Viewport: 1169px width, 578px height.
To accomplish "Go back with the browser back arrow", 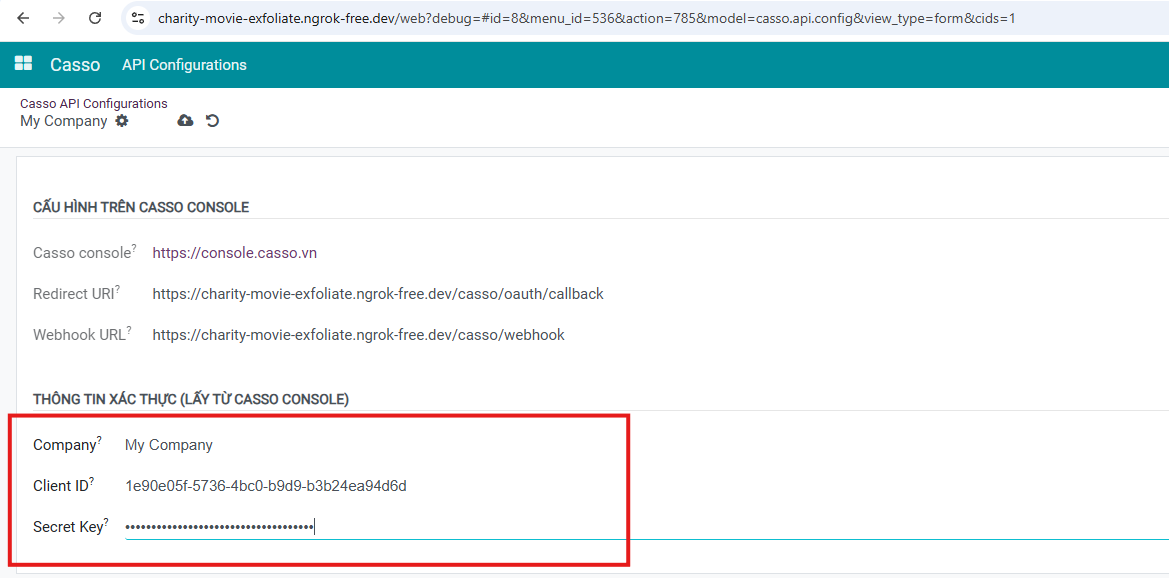I will [23, 19].
